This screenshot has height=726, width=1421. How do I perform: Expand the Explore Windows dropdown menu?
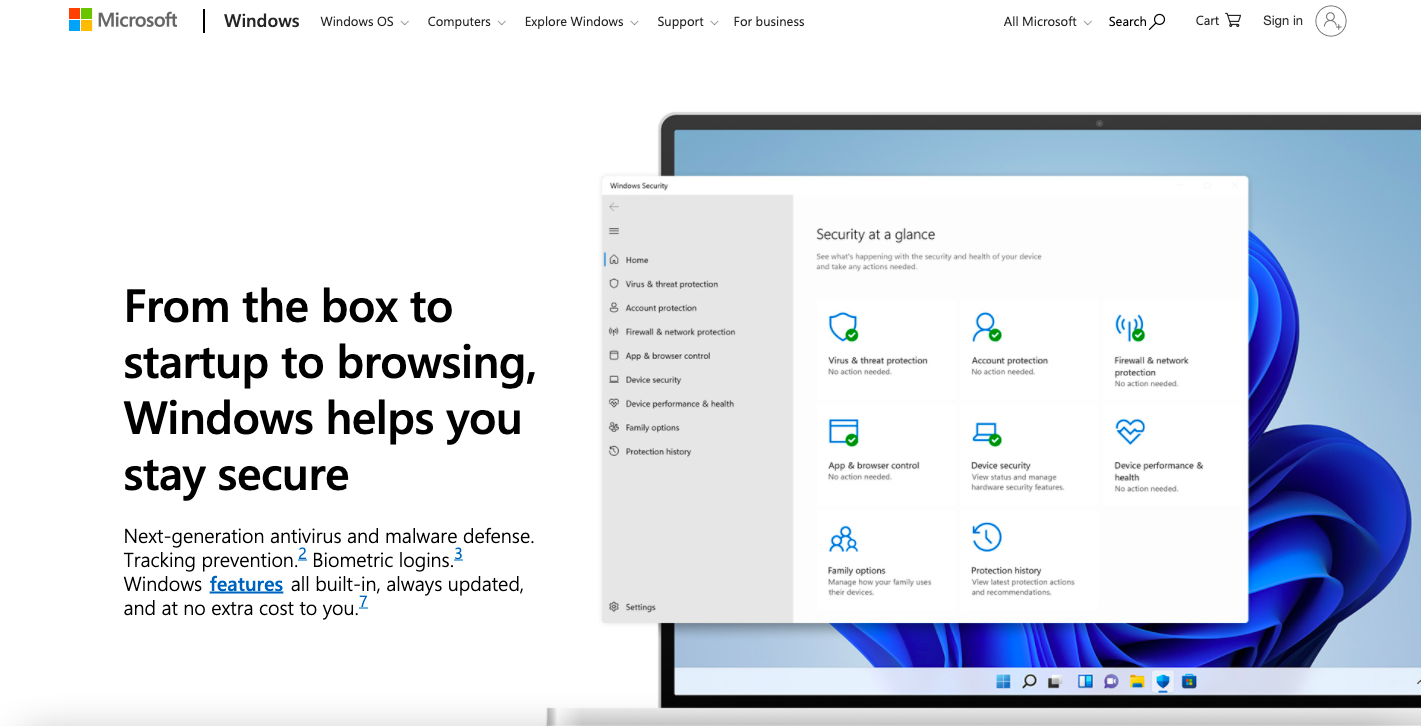coord(581,21)
